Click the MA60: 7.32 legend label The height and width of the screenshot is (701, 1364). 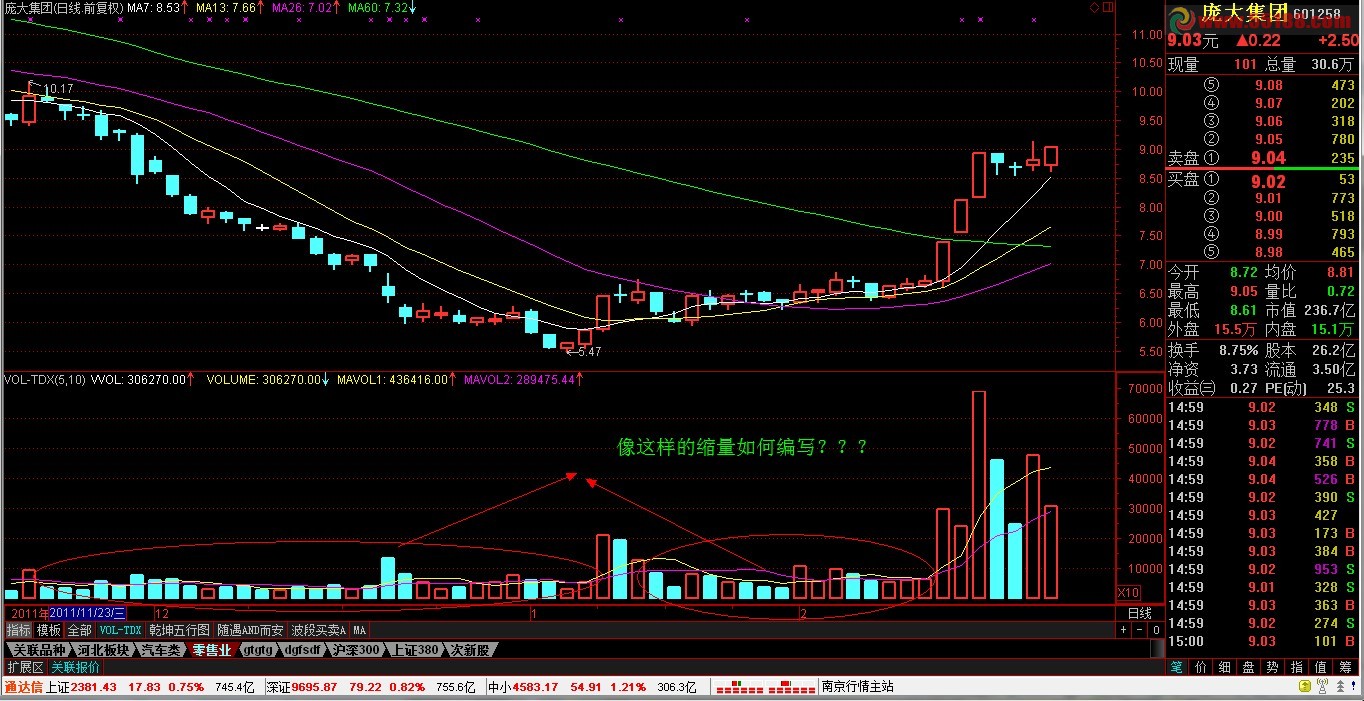click(x=379, y=8)
